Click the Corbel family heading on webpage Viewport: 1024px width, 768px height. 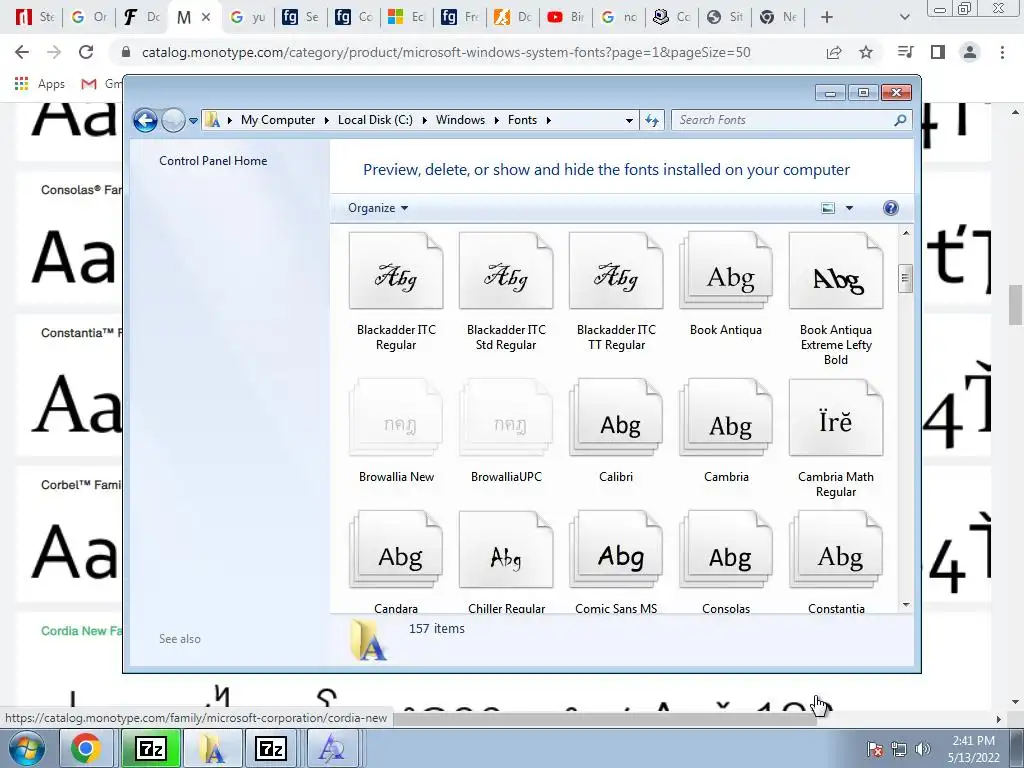tap(82, 485)
